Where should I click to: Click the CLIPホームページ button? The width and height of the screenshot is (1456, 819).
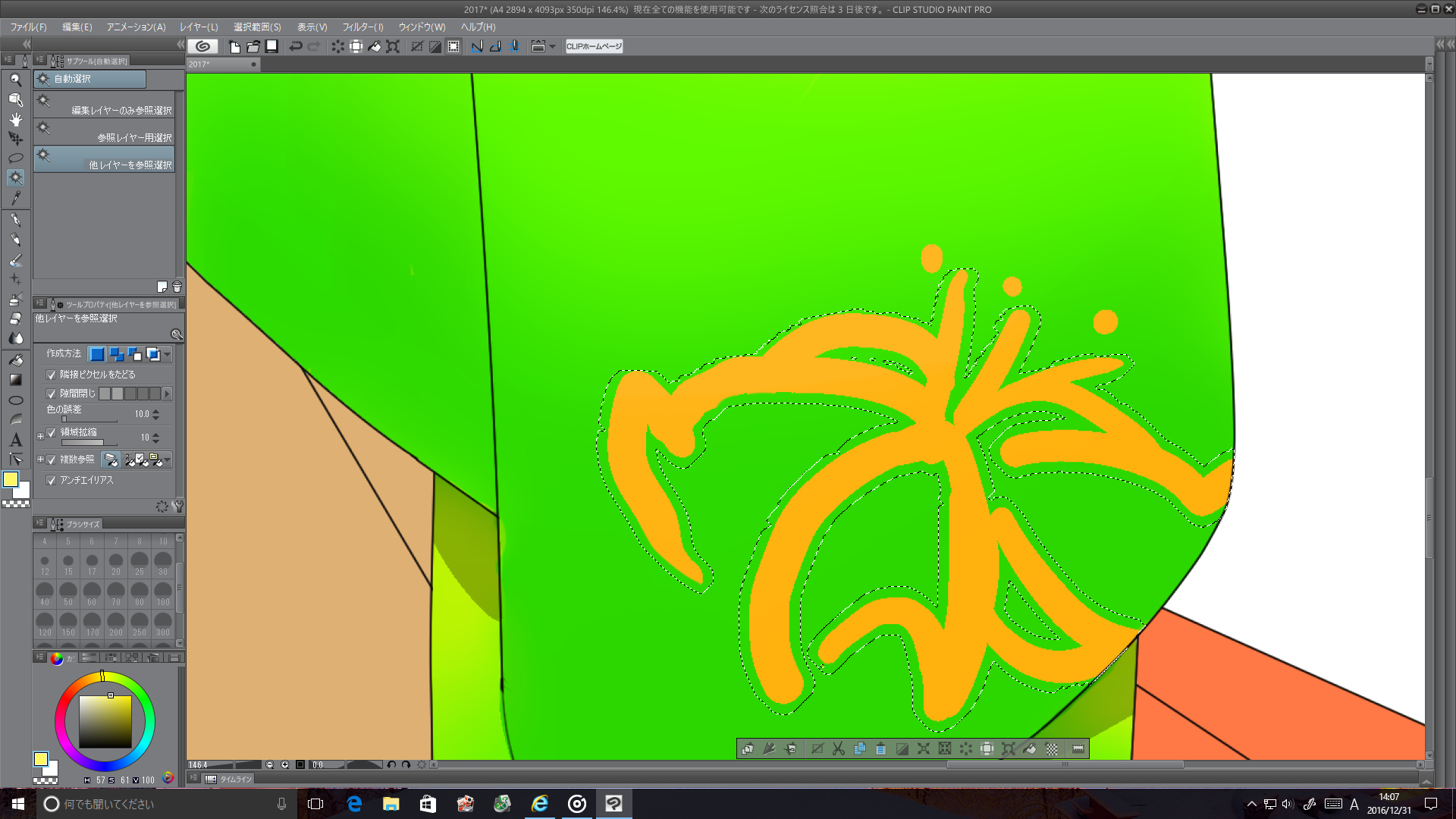(594, 46)
